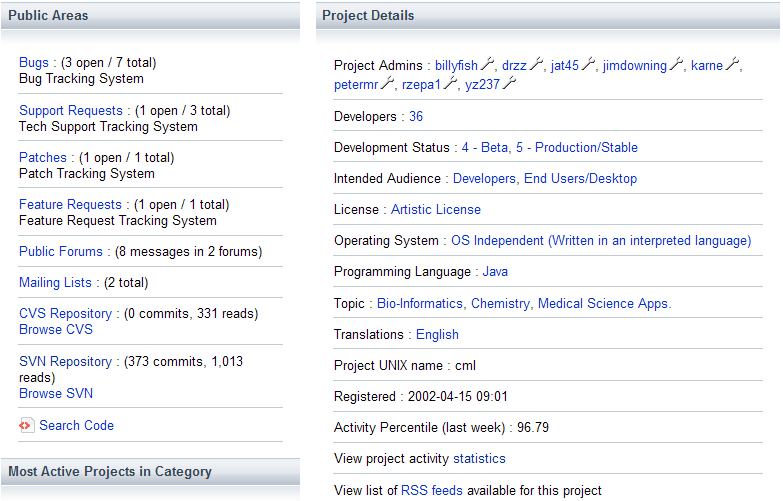Click wrench icon beside drzz
The width and height of the screenshot is (783, 501).
pos(537,65)
